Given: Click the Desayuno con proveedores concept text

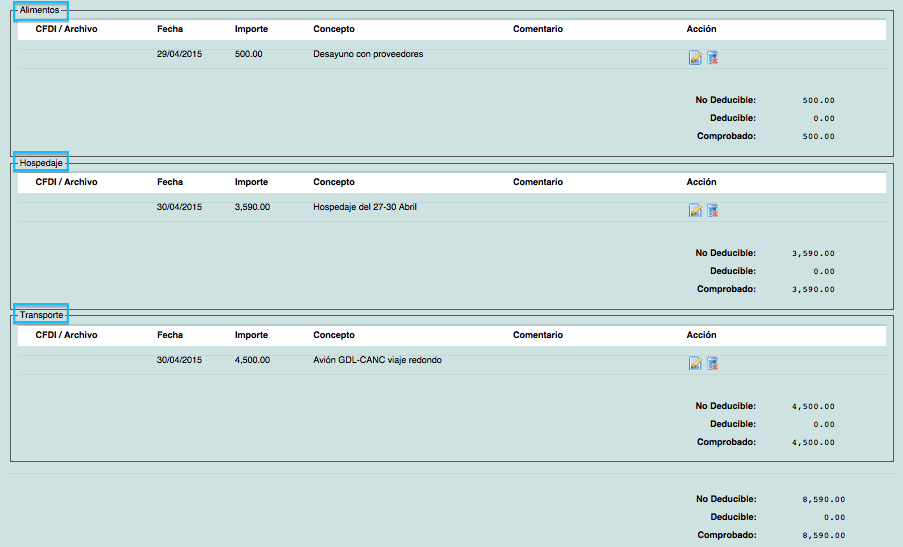Looking at the screenshot, I should coord(367,54).
